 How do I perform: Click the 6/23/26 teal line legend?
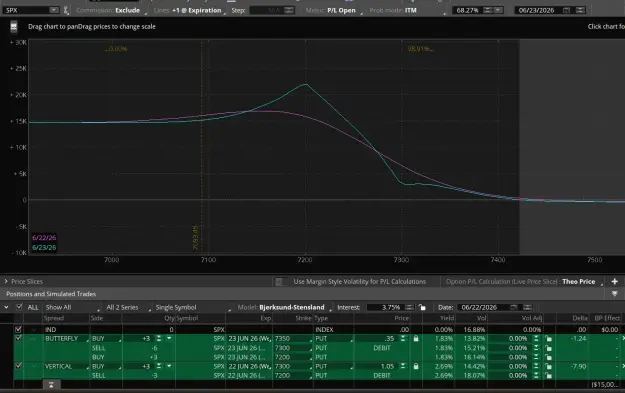click(x=44, y=248)
